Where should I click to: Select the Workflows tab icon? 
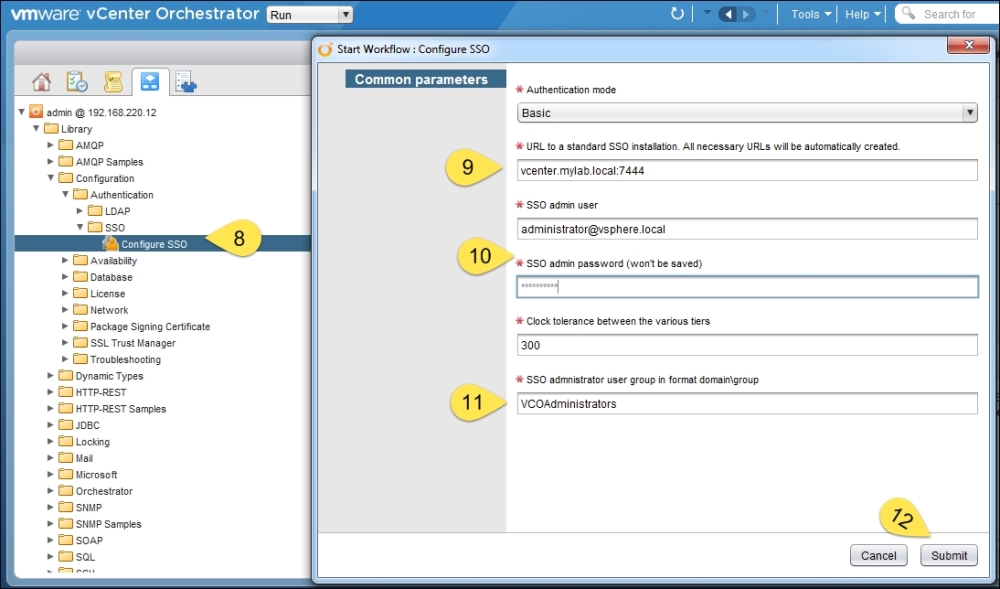(149, 82)
